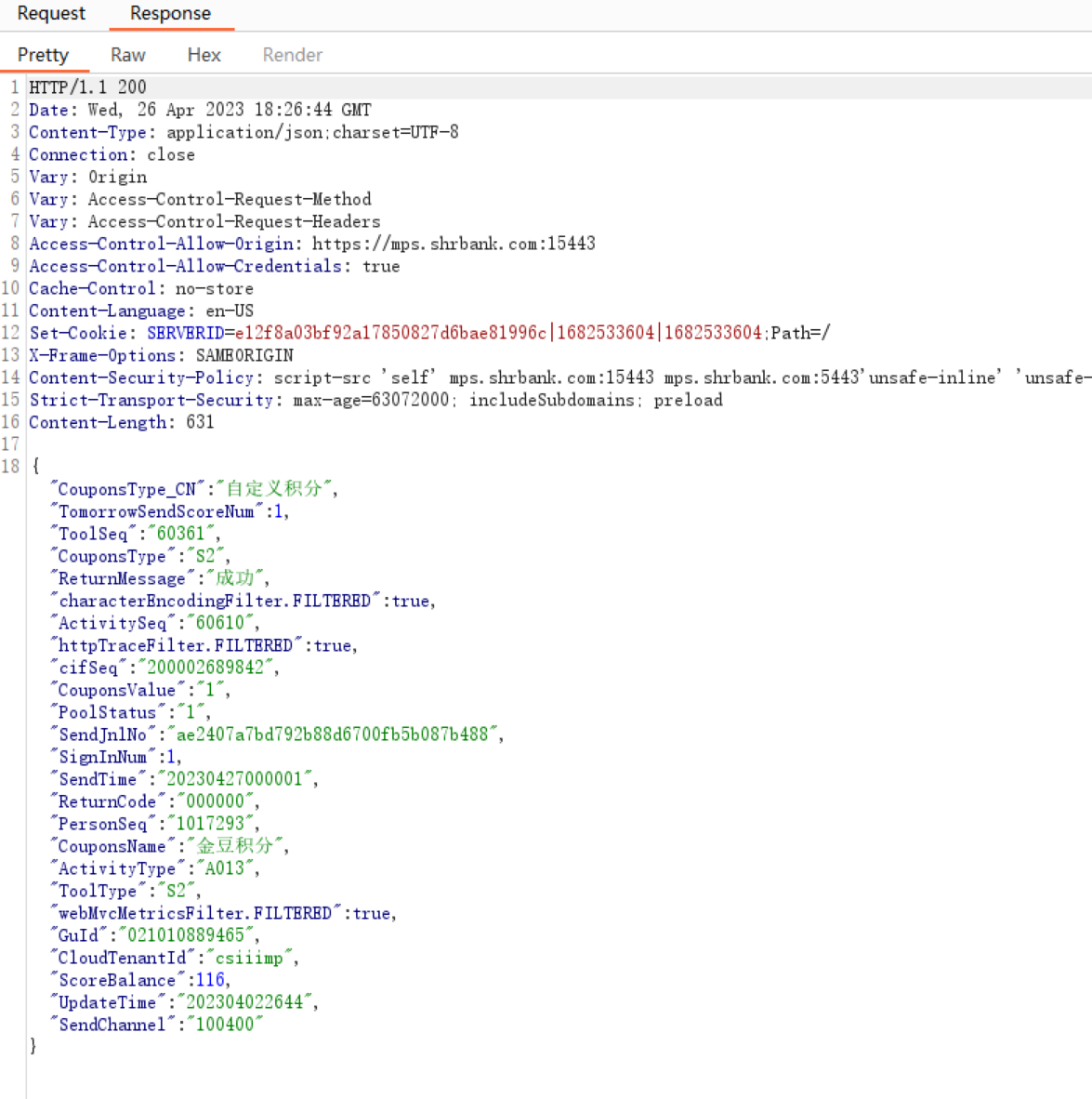Place cursor on HTTP/1.1 200 status line
Image resolution: width=1092 pixels, height=1099 pixels.
point(87,87)
